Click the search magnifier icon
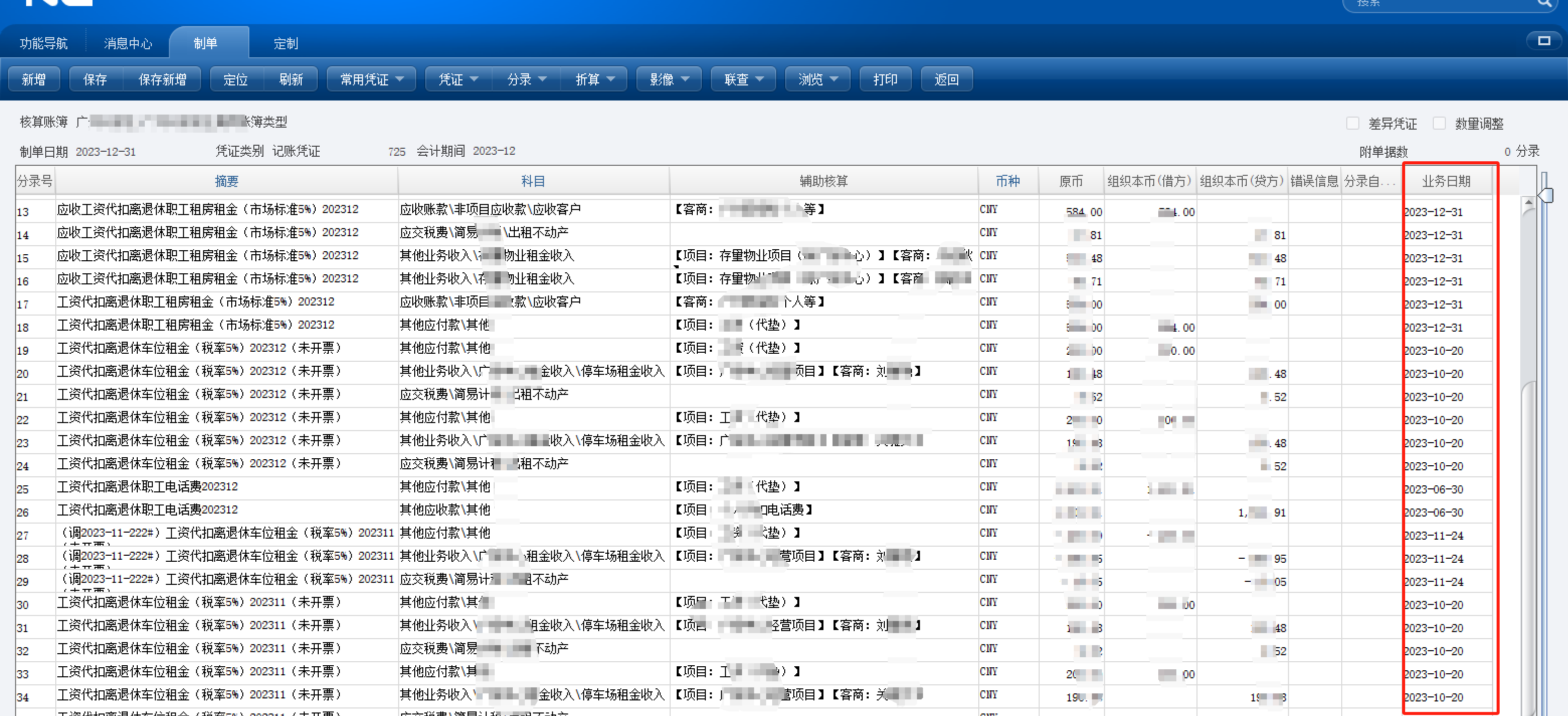This screenshot has height=716, width=1568. pyautogui.click(x=1544, y=3)
